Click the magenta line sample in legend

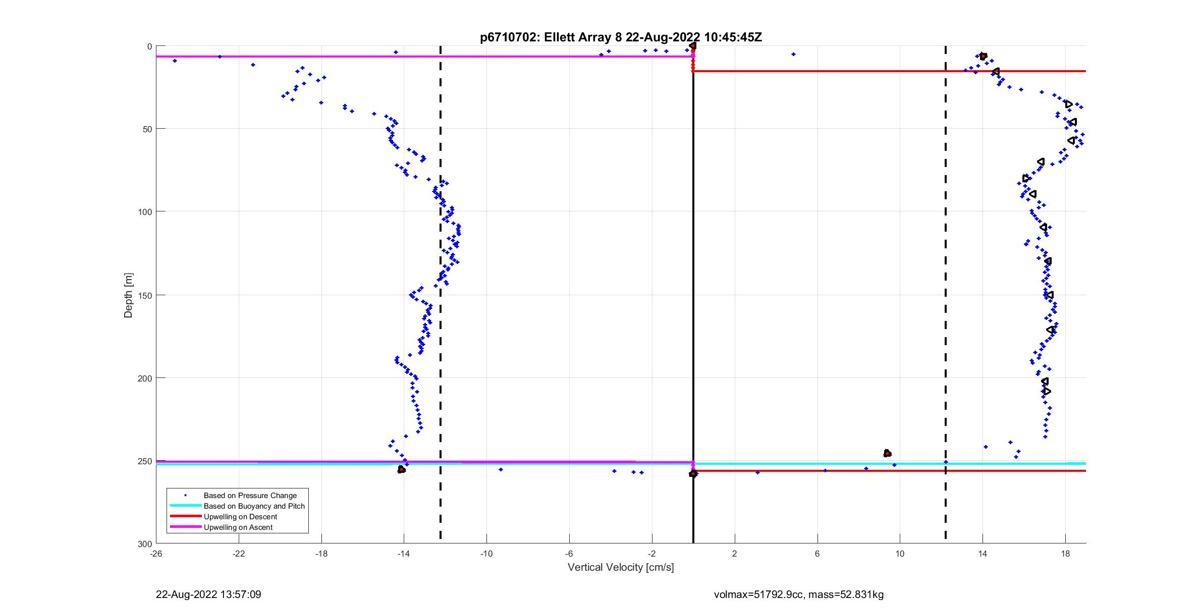tap(184, 527)
